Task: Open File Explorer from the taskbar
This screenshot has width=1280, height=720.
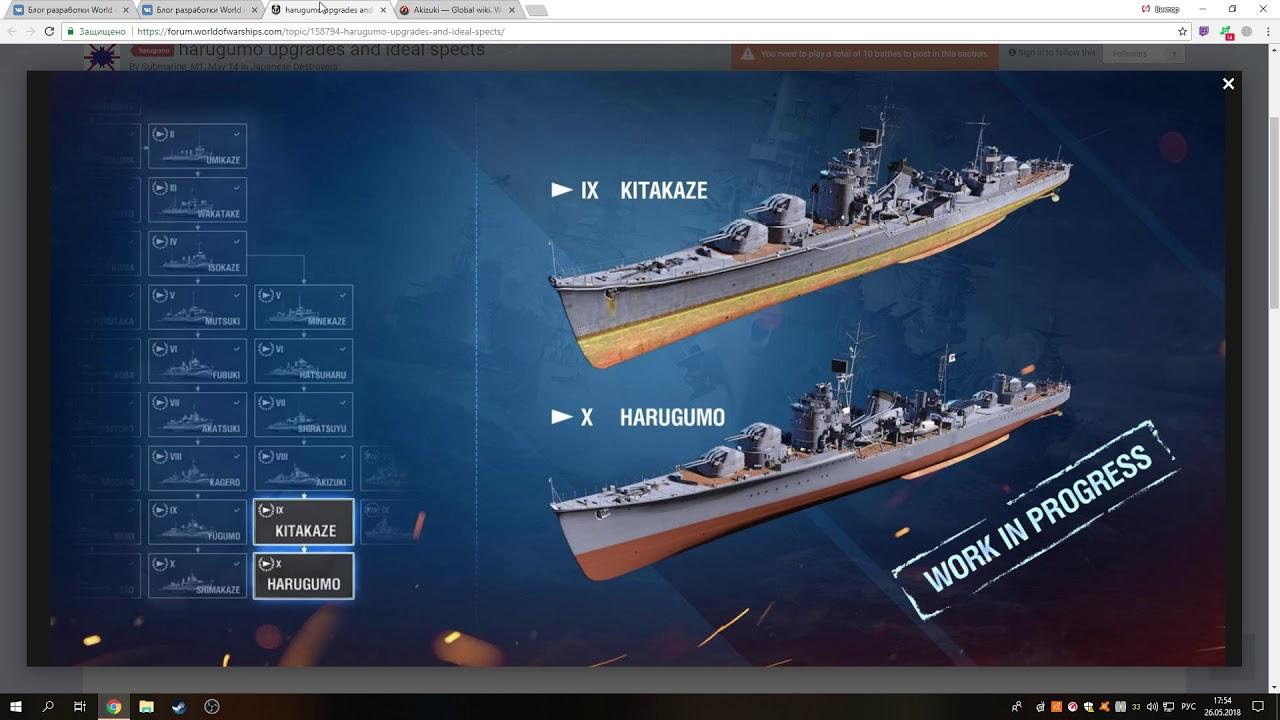Action: pyautogui.click(x=146, y=706)
